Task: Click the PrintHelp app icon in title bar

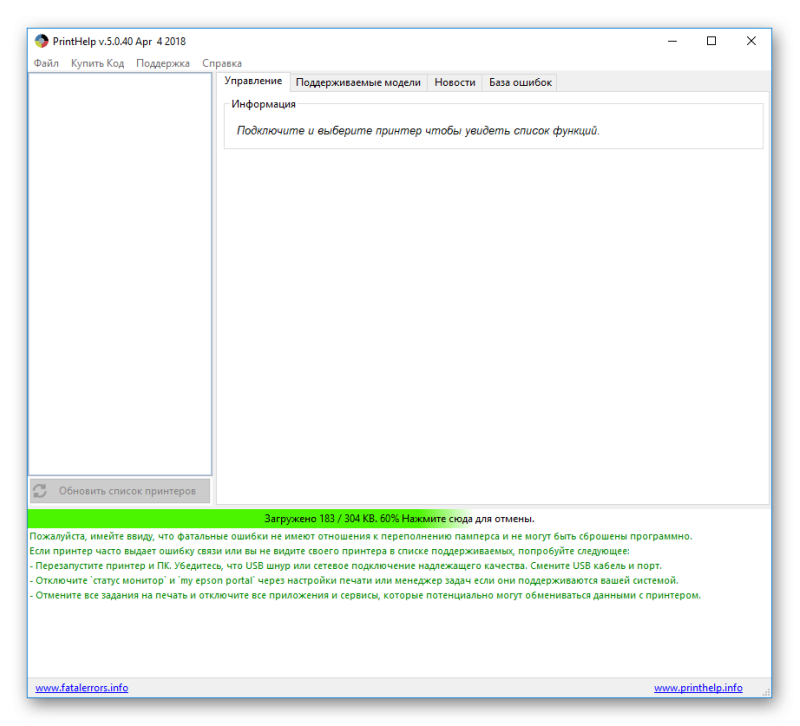Action: pos(41,41)
